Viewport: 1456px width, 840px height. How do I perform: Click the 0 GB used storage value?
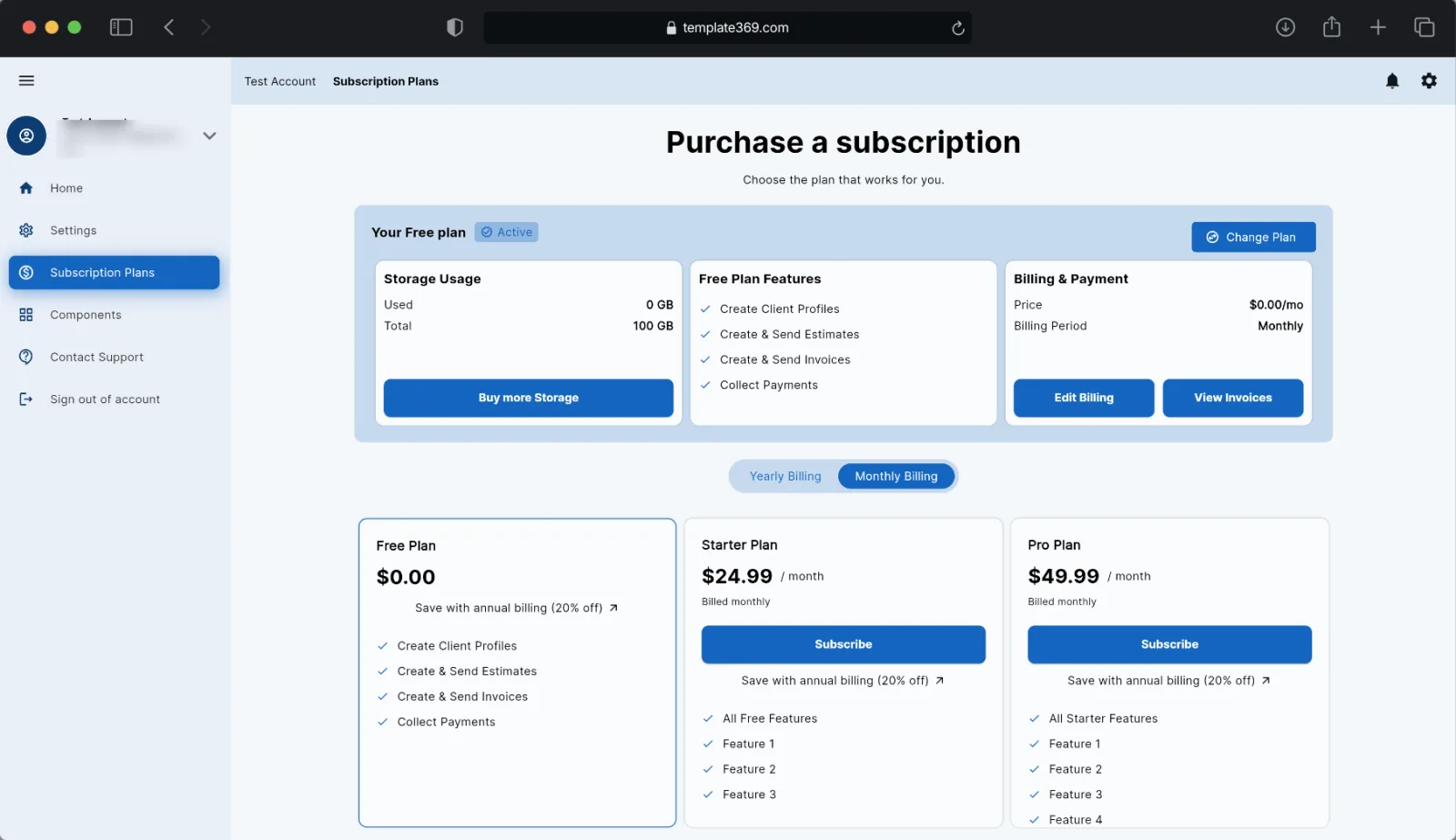tap(660, 305)
